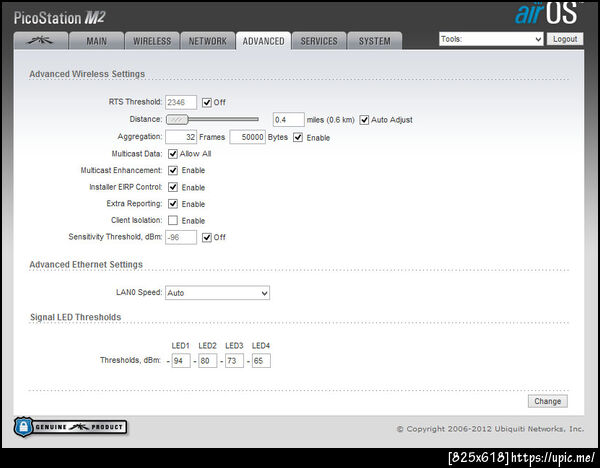Click the Change button
Screen dimensions: 600x468
pyautogui.click(x=548, y=401)
